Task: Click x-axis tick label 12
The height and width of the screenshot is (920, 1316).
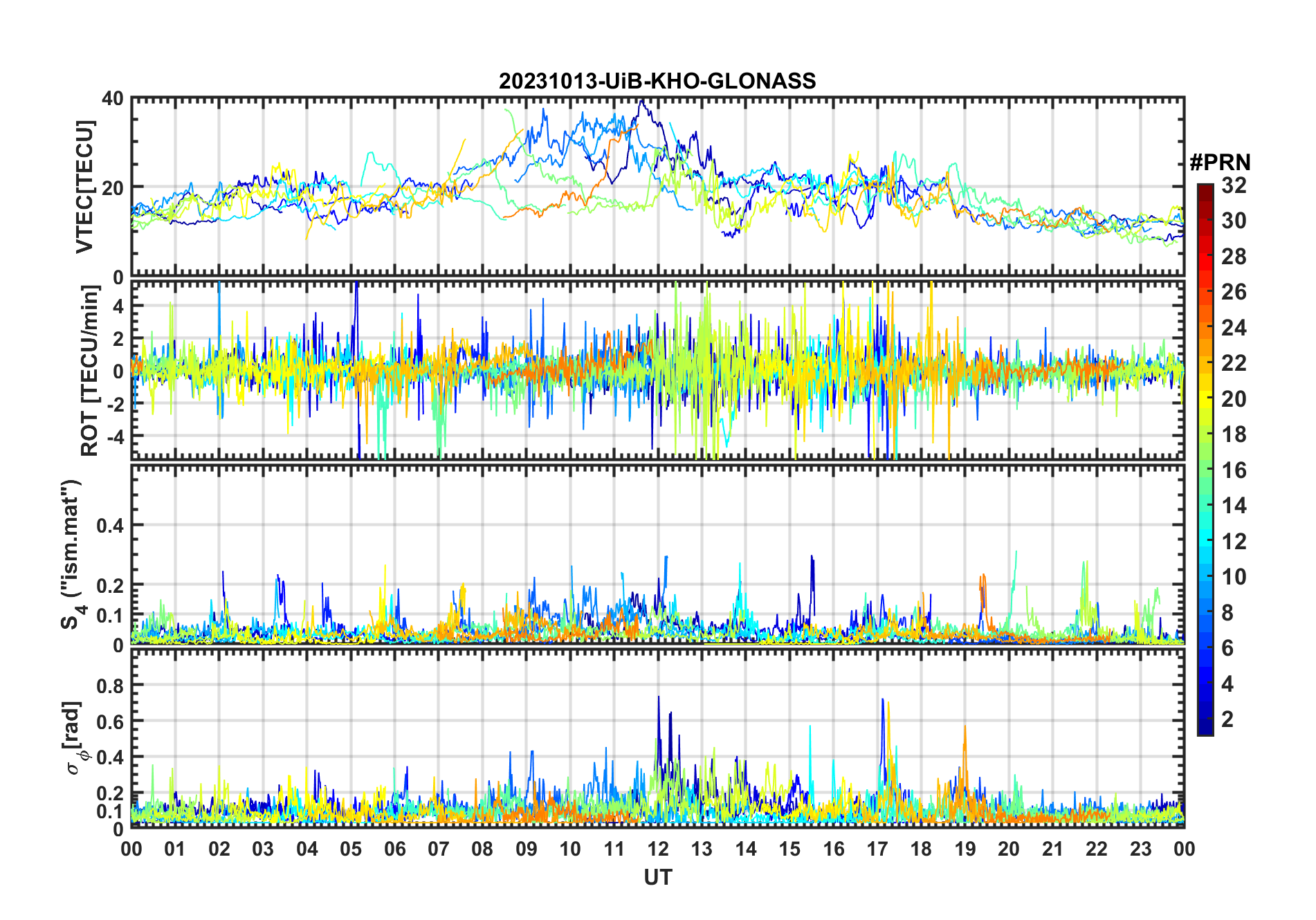Action: pyautogui.click(x=657, y=849)
